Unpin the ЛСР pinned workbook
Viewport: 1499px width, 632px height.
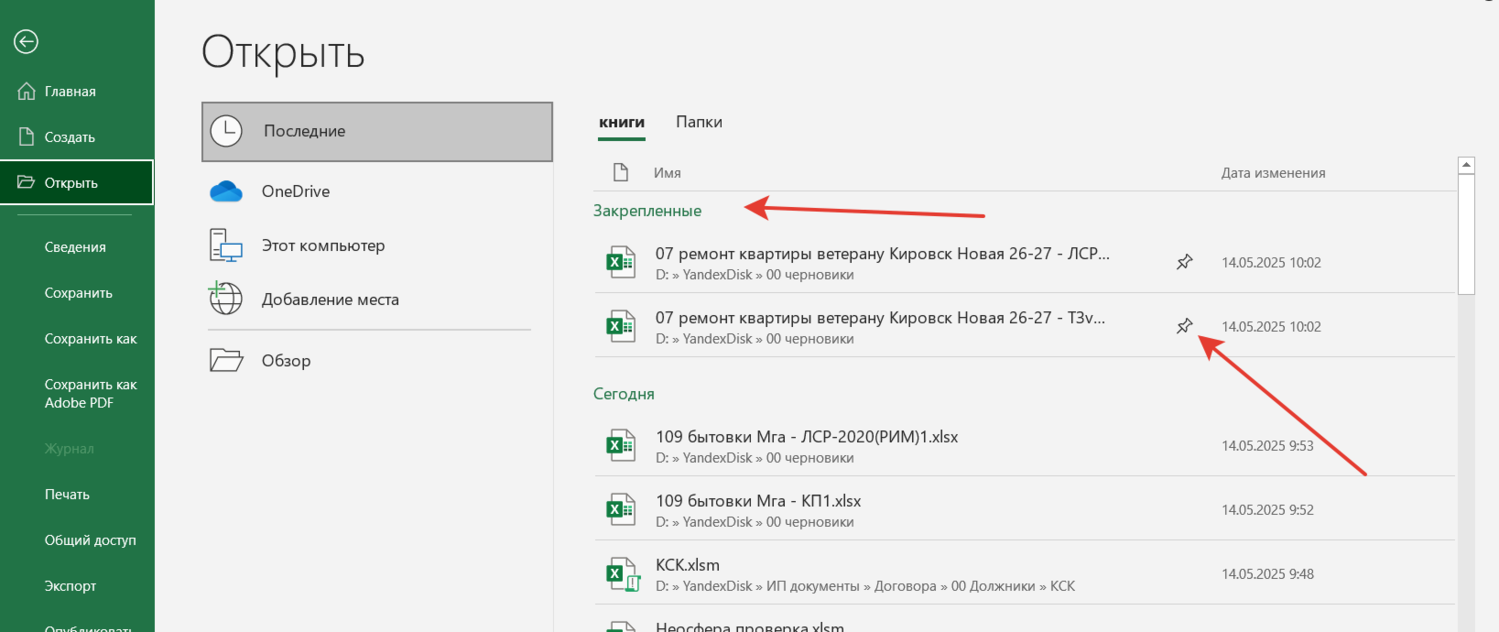click(x=1184, y=262)
